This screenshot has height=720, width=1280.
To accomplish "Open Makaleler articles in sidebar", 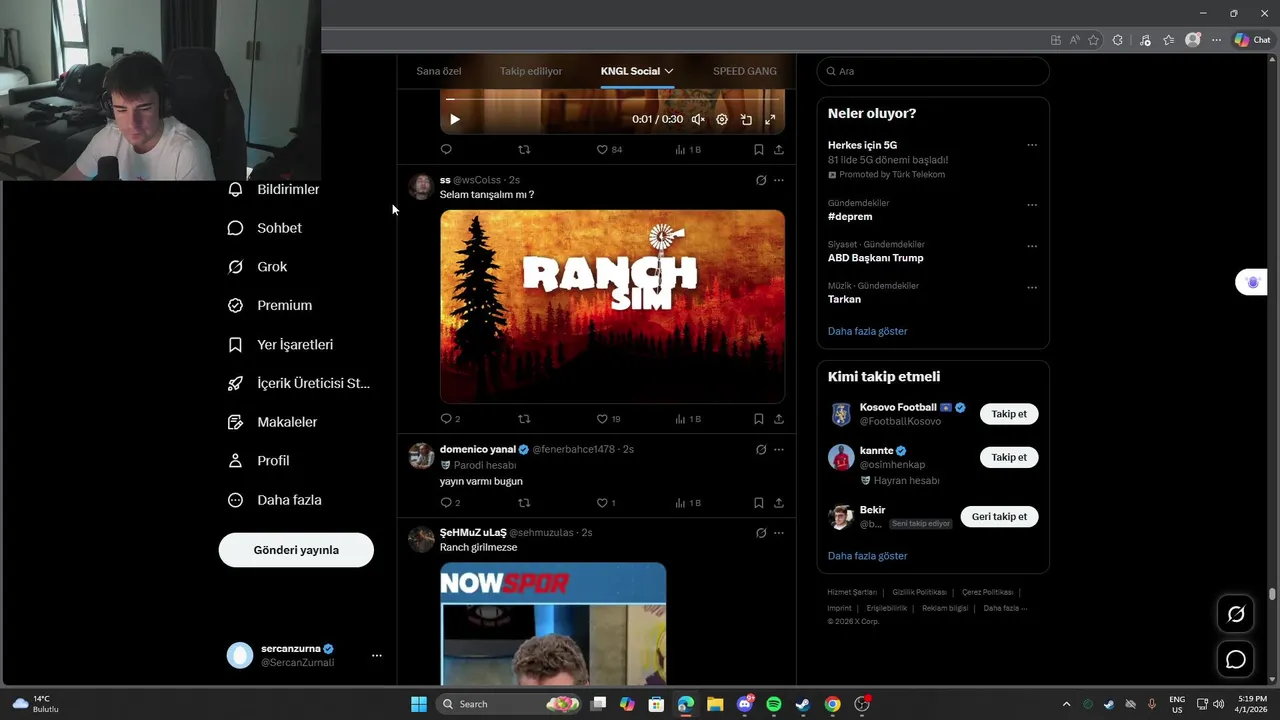I will click(273, 422).
